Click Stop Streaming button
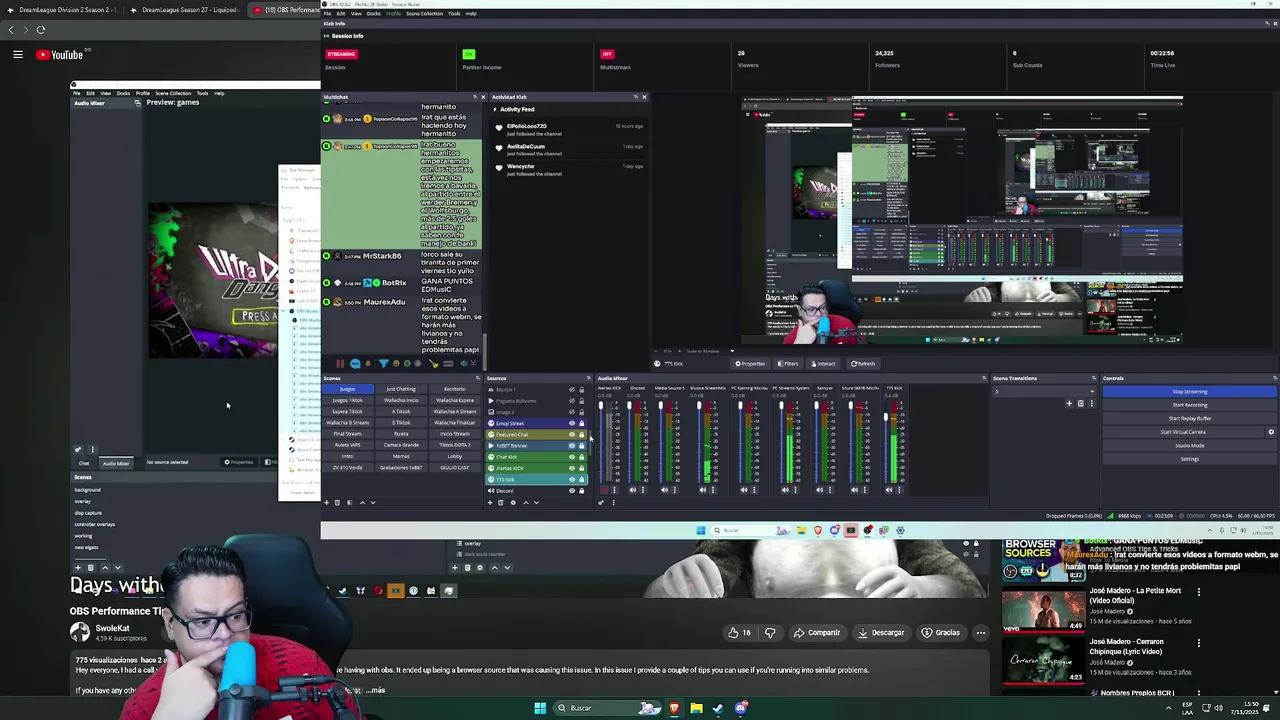This screenshot has width=1280, height=720. coord(1190,391)
